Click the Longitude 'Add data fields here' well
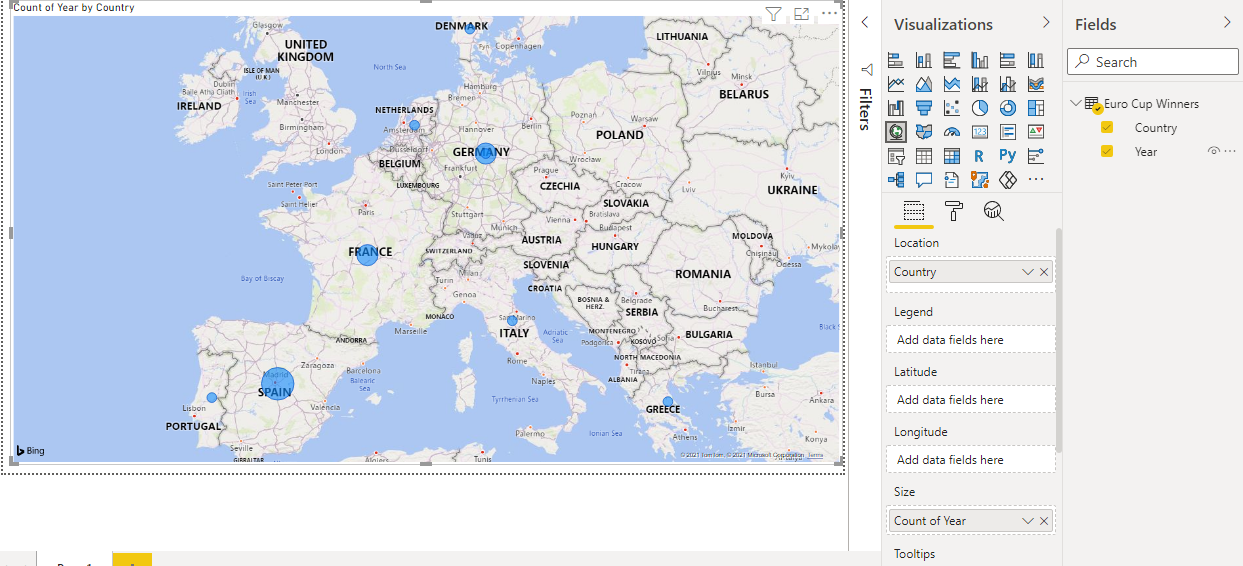Viewport: 1243px width, 566px height. pos(970,460)
